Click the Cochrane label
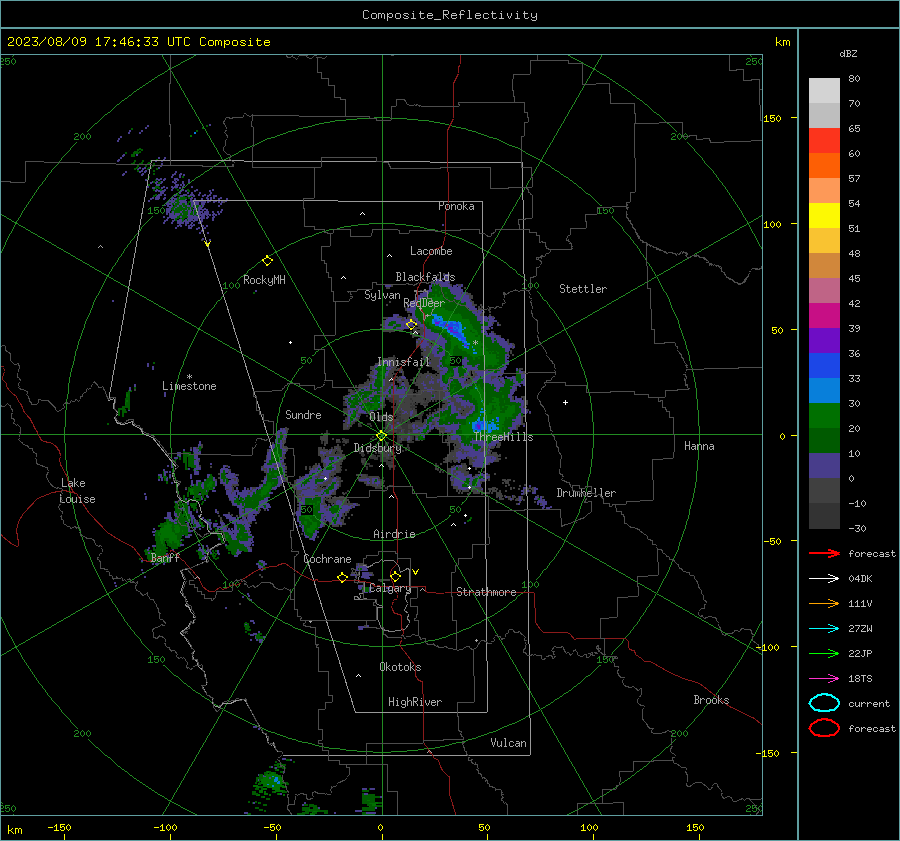Viewport: 900px width, 841px height. [327, 559]
